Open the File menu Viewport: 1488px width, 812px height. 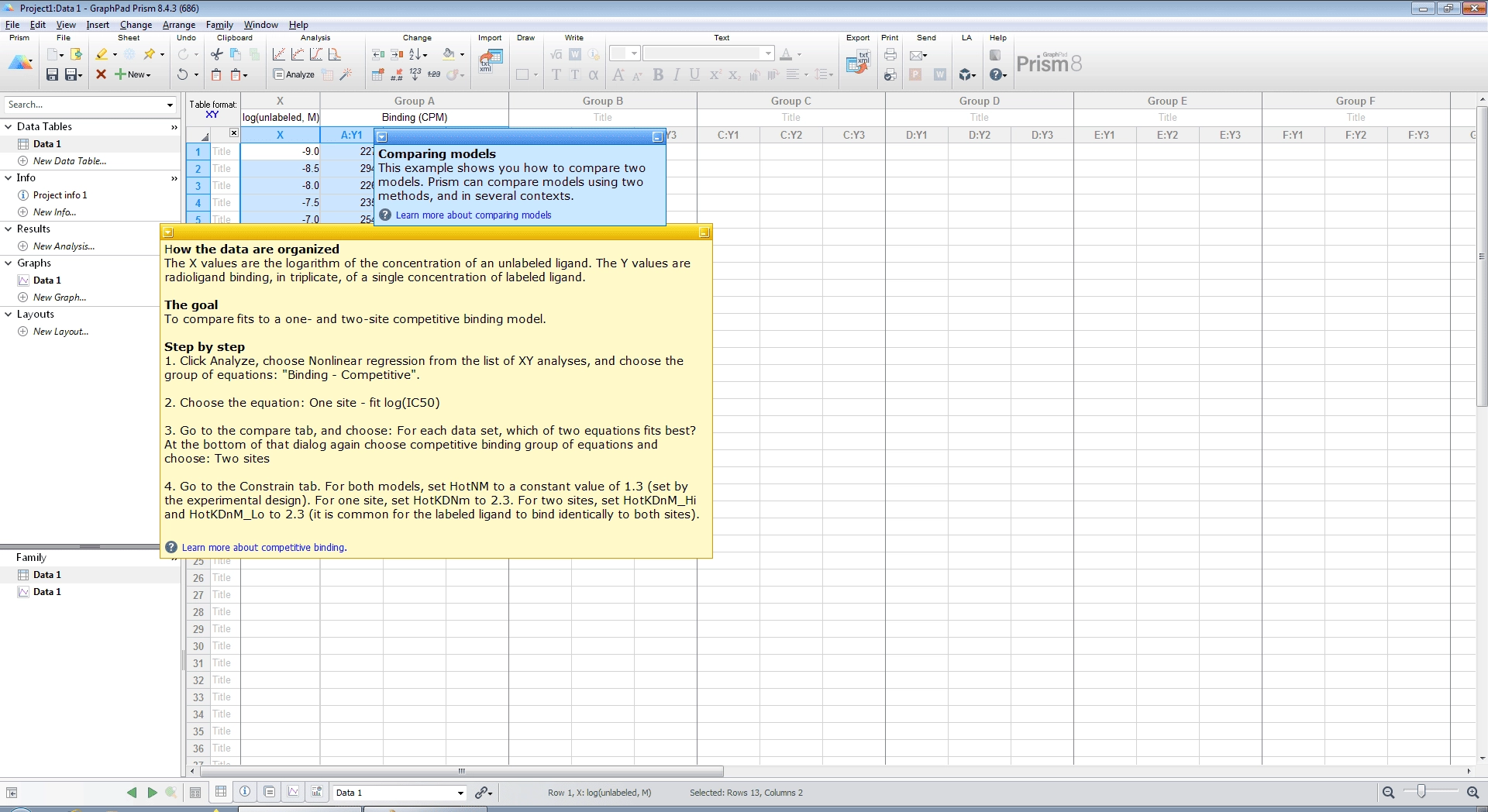tap(12, 25)
